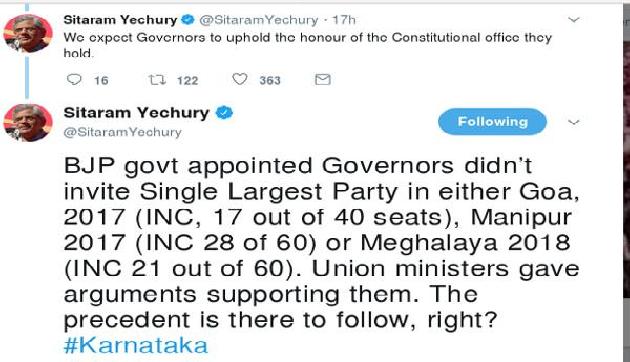Screen dimensions: 630x362
Task: Click the 363 likes count
Action: [x=270, y=81]
